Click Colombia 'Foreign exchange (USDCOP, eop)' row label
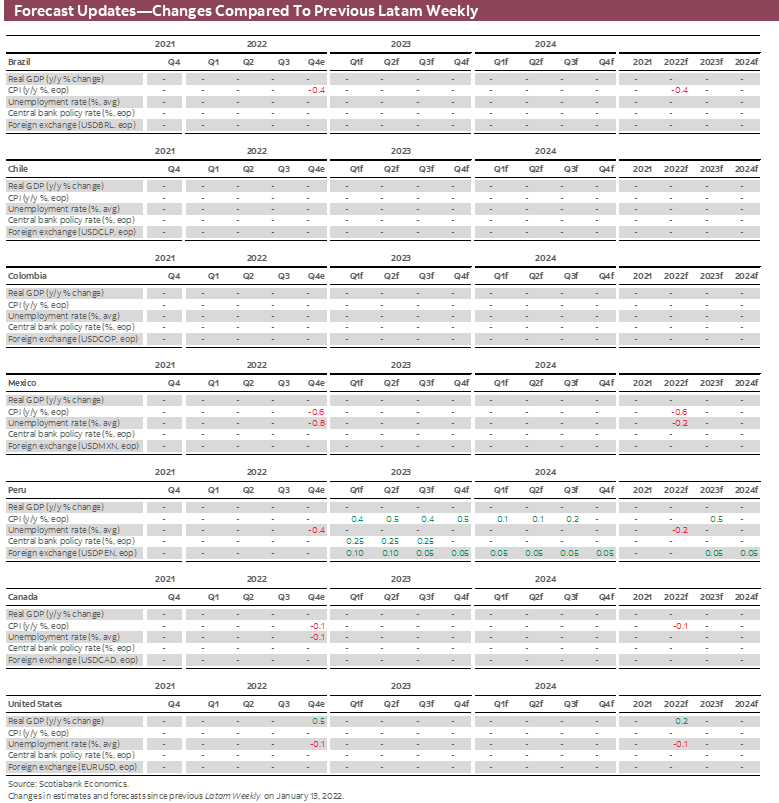779x803 pixels. point(73,340)
